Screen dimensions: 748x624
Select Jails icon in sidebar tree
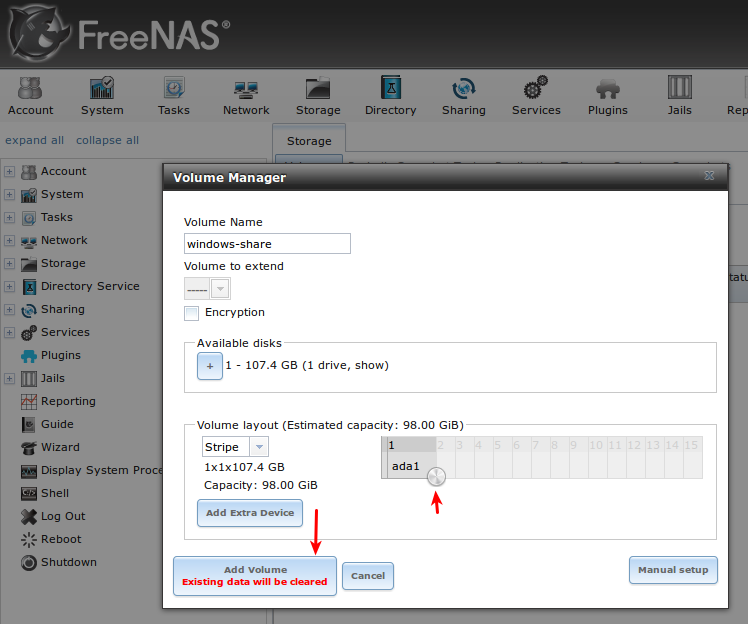pyautogui.click(x=29, y=379)
